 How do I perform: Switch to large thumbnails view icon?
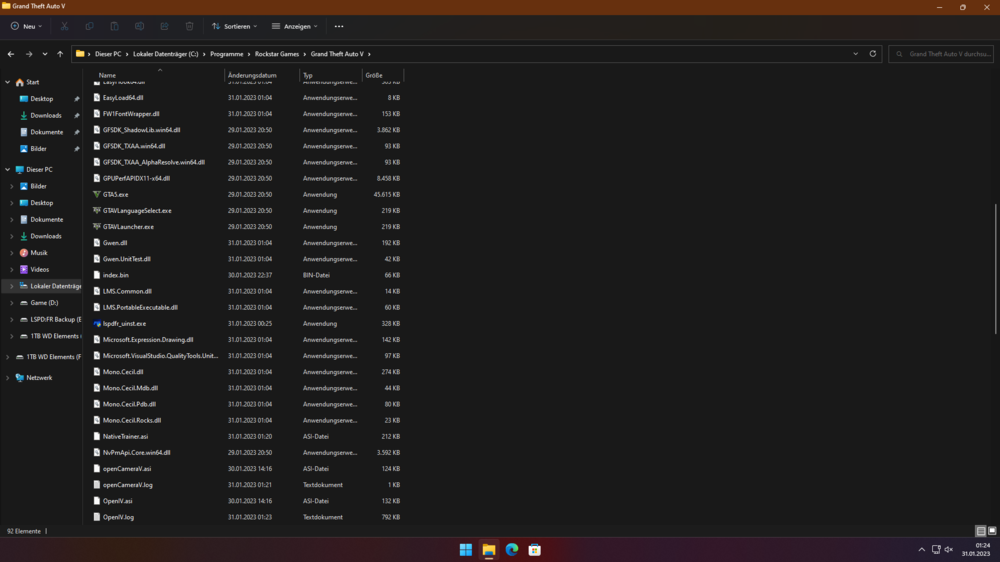pos(992,531)
